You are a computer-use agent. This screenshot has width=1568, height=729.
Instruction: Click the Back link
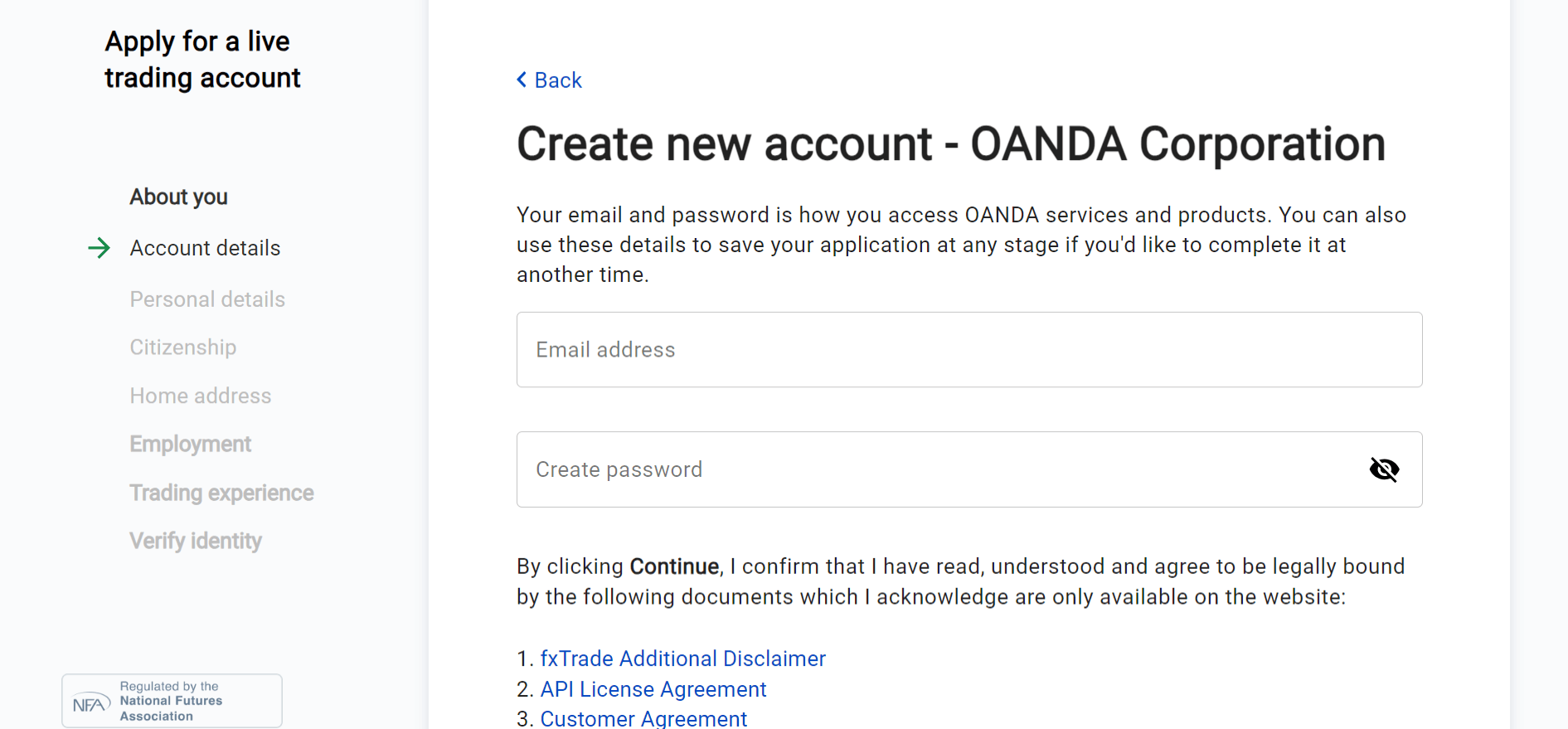557,79
